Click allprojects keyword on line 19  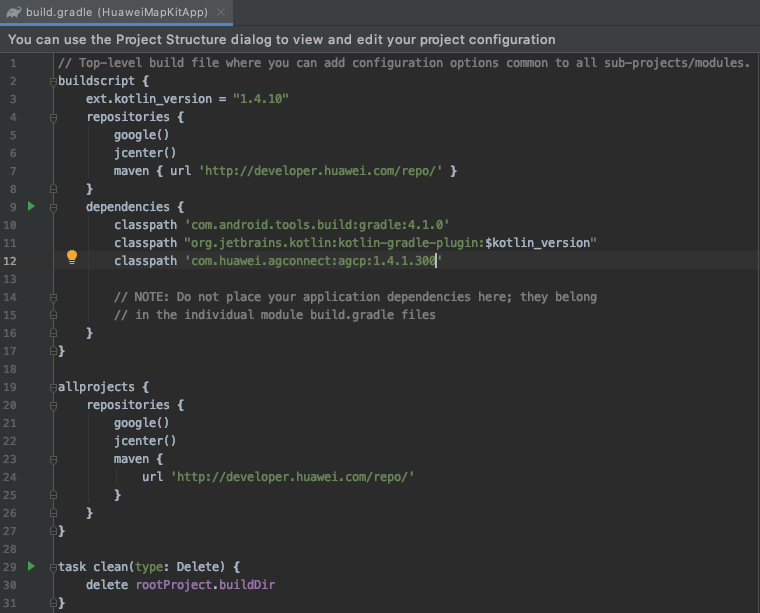(x=96, y=387)
